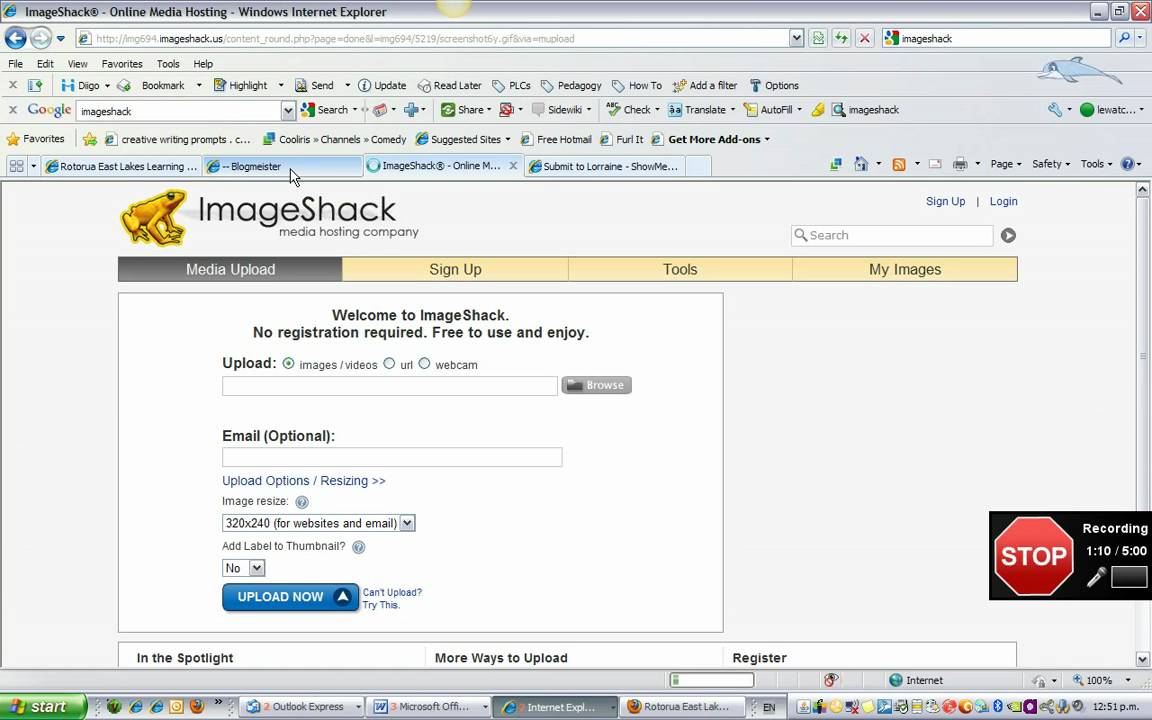Stop loading with the red X icon

pos(865,38)
